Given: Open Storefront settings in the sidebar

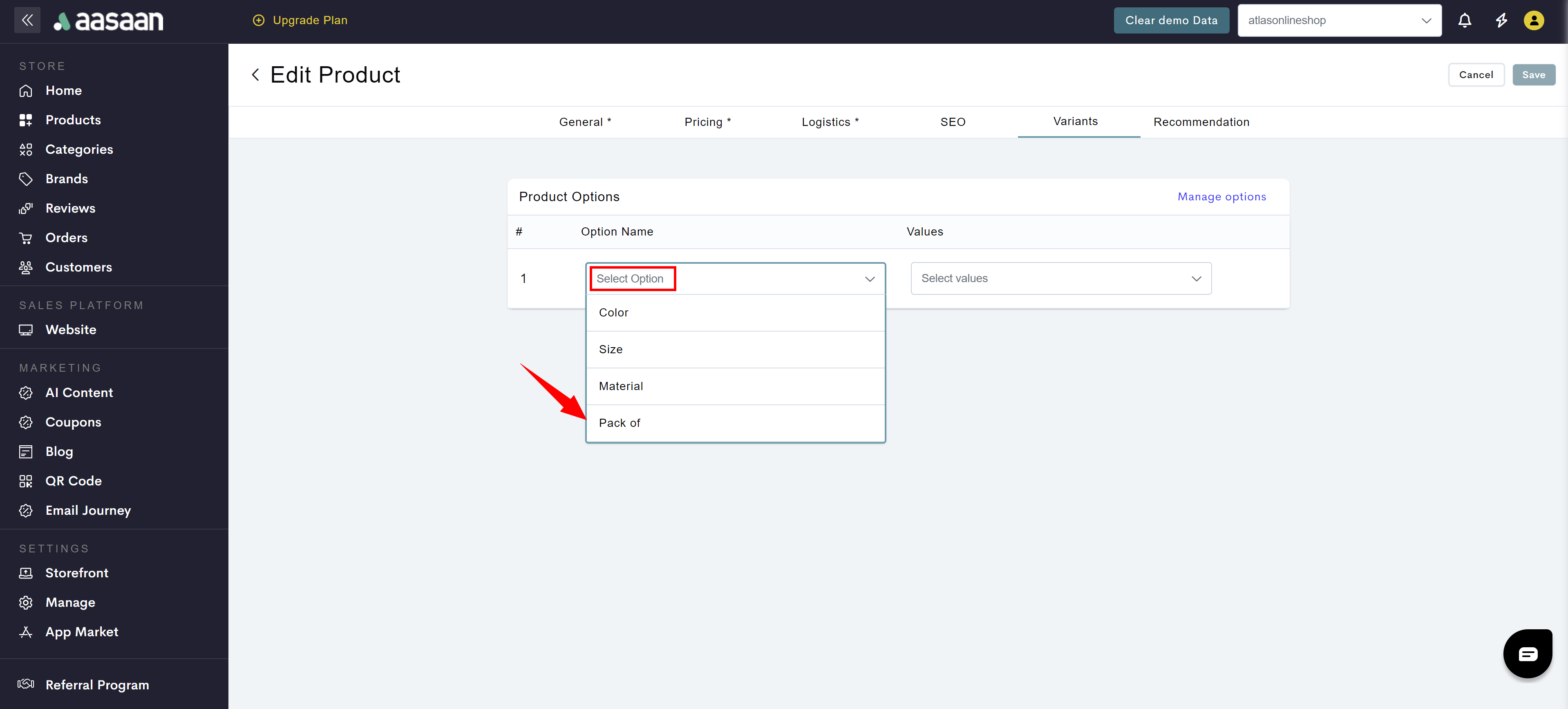Looking at the screenshot, I should click(77, 573).
